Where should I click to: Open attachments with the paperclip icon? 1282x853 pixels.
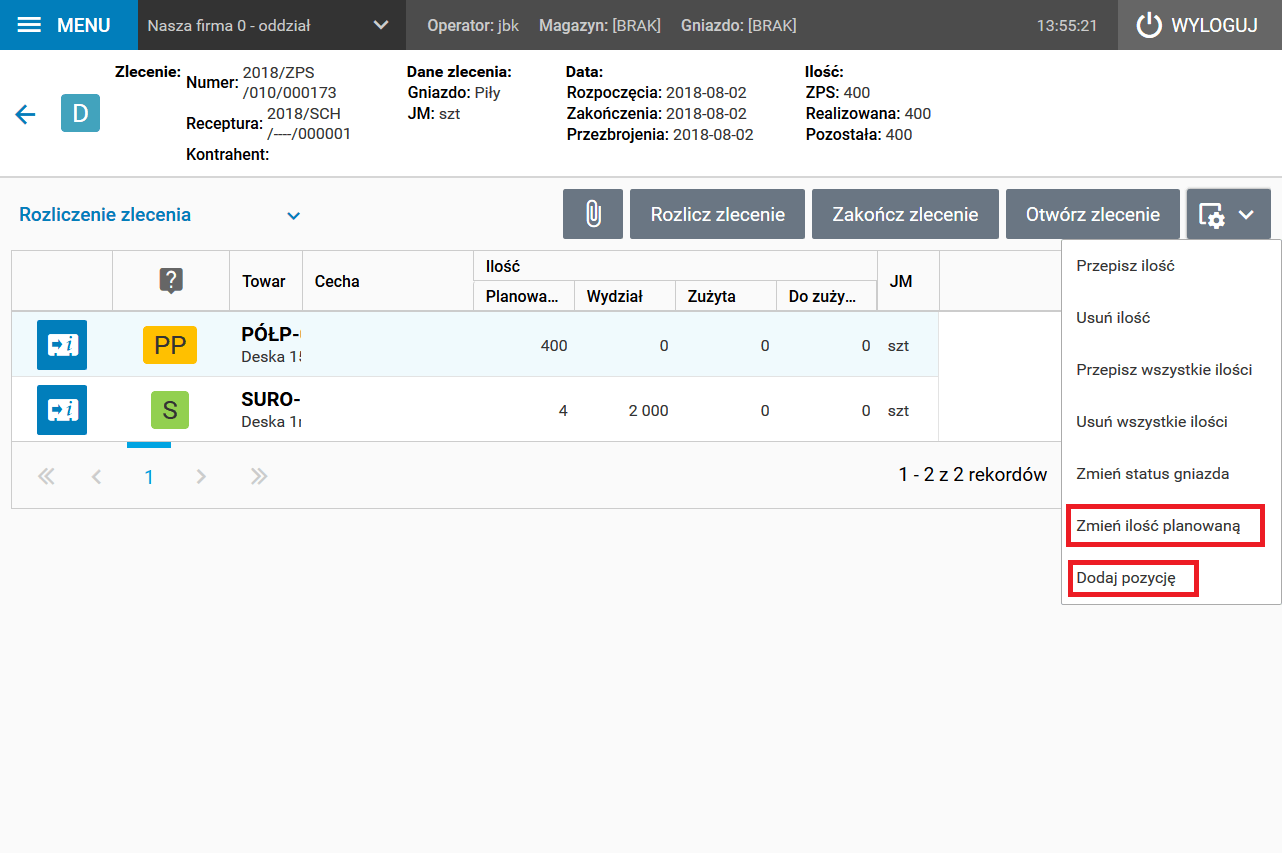point(593,214)
